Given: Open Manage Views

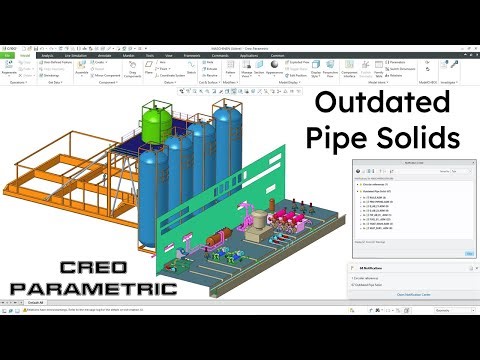Looking at the screenshot, I should point(247,68).
